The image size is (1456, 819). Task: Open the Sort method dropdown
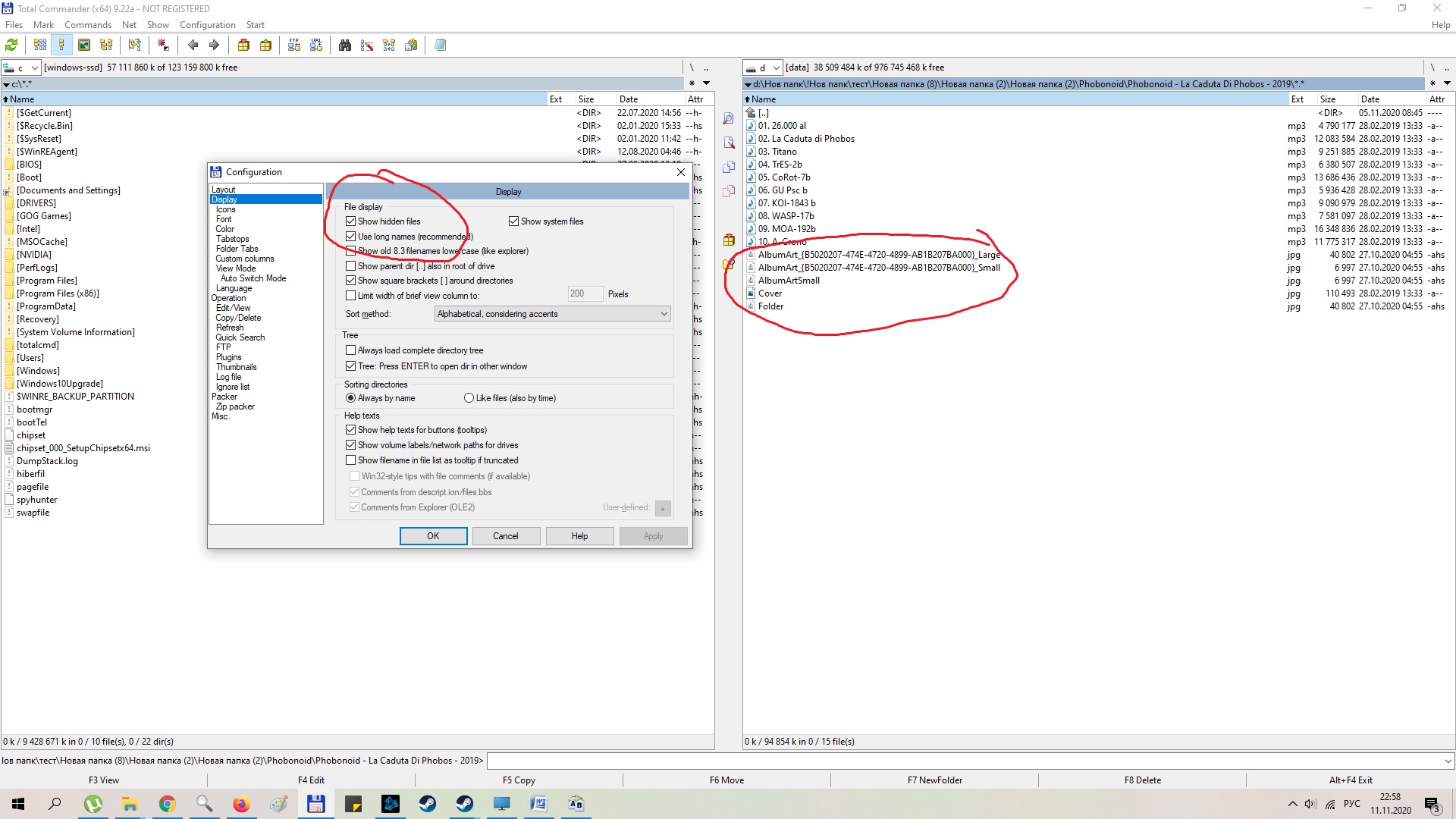click(x=553, y=314)
